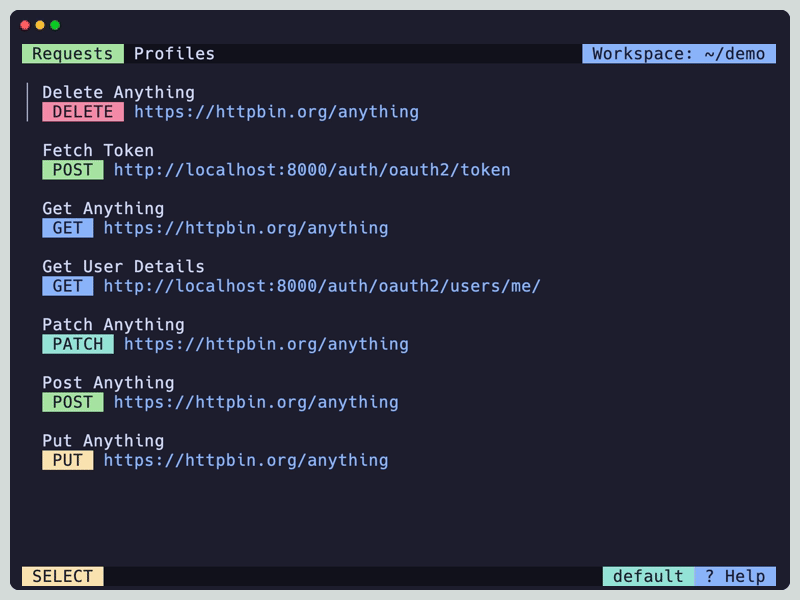Click the POST badge under Post Anything
Viewport: 800px width, 600px height.
point(73,402)
